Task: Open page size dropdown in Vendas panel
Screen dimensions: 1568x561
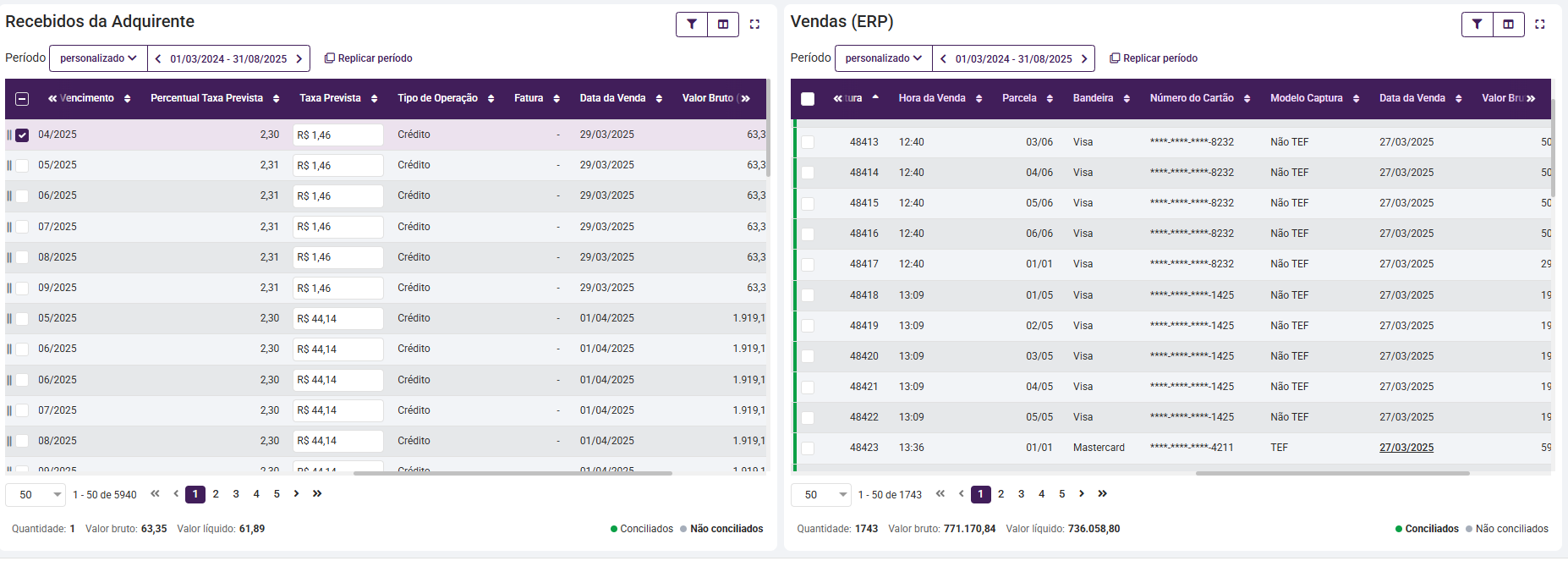Action: [x=820, y=495]
